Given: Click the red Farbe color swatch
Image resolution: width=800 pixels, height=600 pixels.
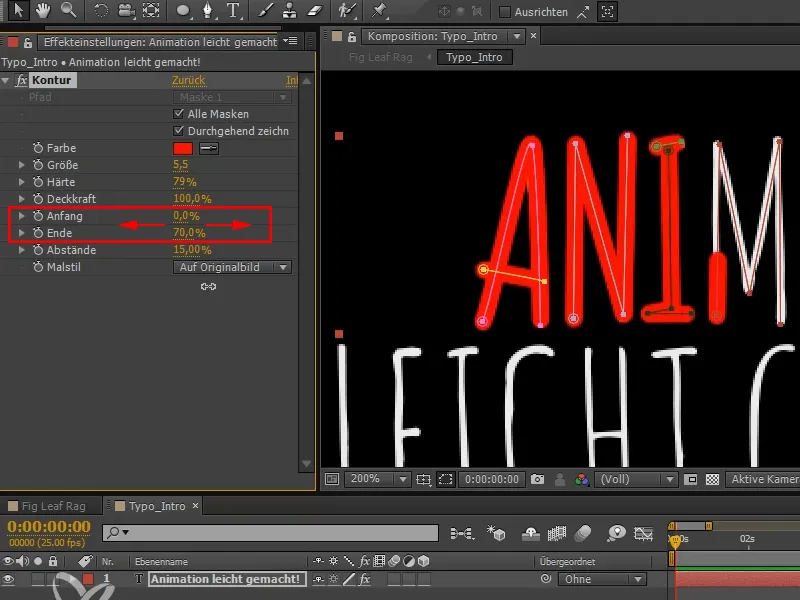Looking at the screenshot, I should [183, 148].
